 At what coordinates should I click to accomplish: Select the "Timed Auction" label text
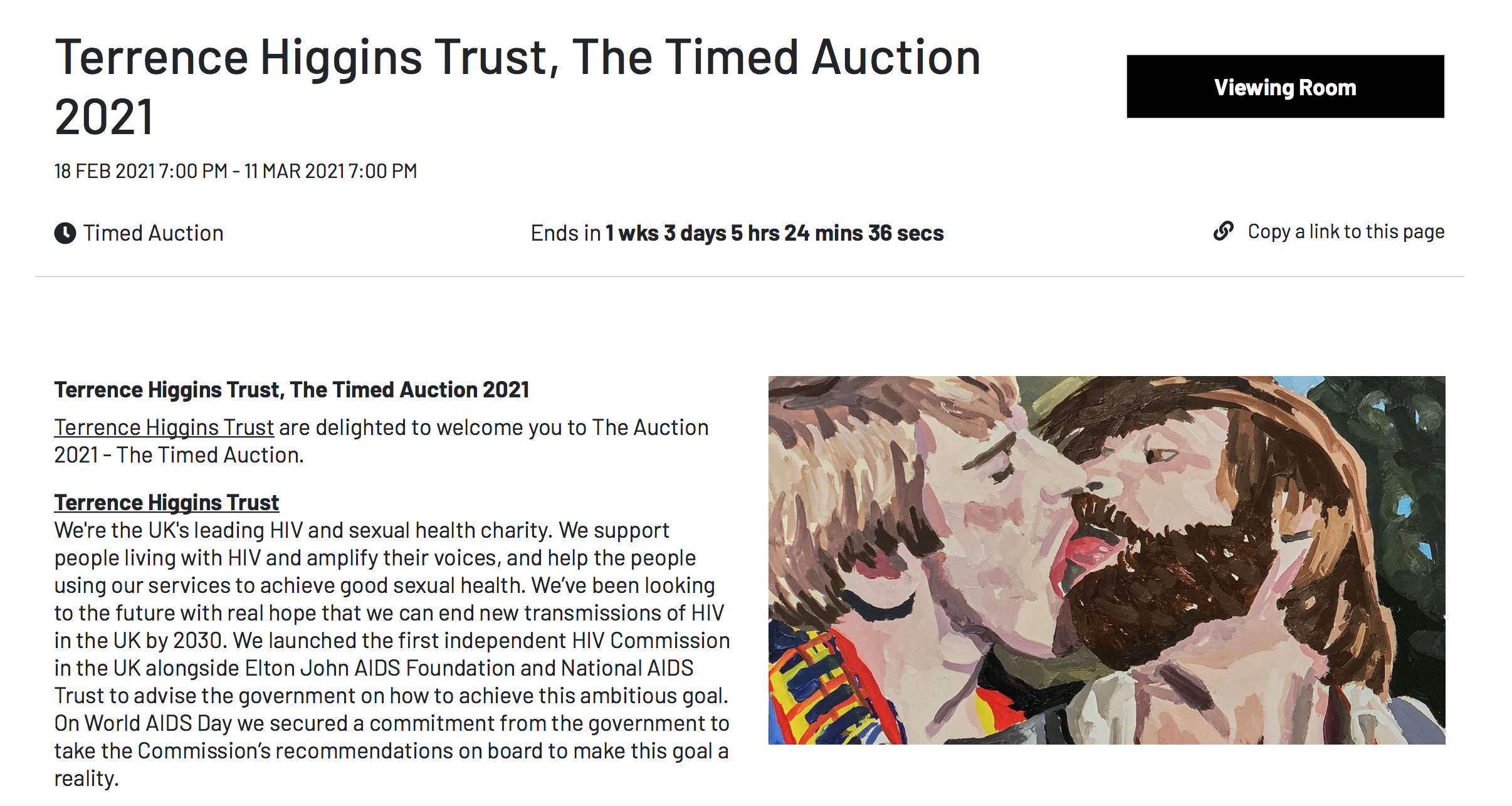154,233
